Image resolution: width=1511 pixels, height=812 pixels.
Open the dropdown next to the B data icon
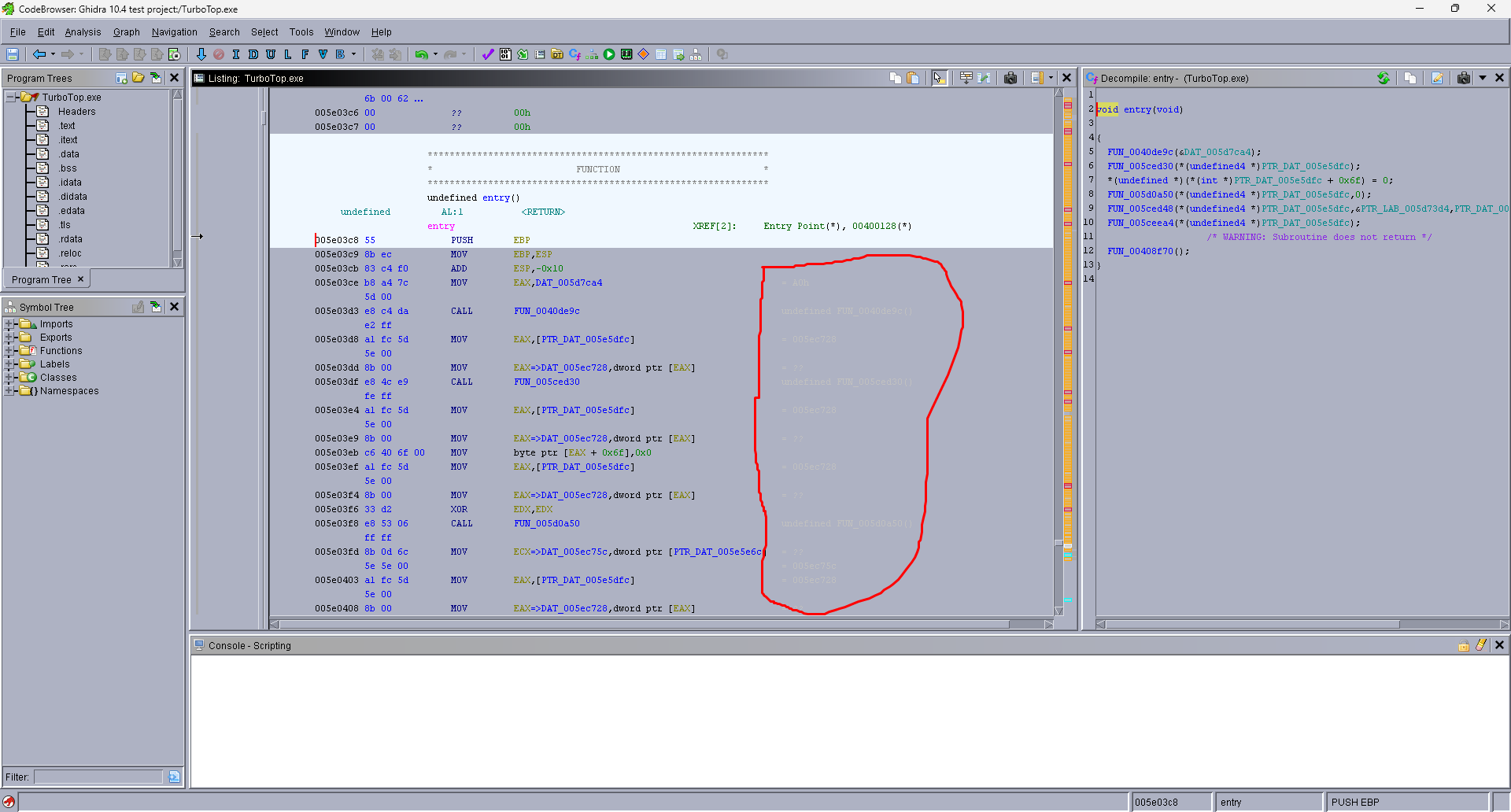354,54
